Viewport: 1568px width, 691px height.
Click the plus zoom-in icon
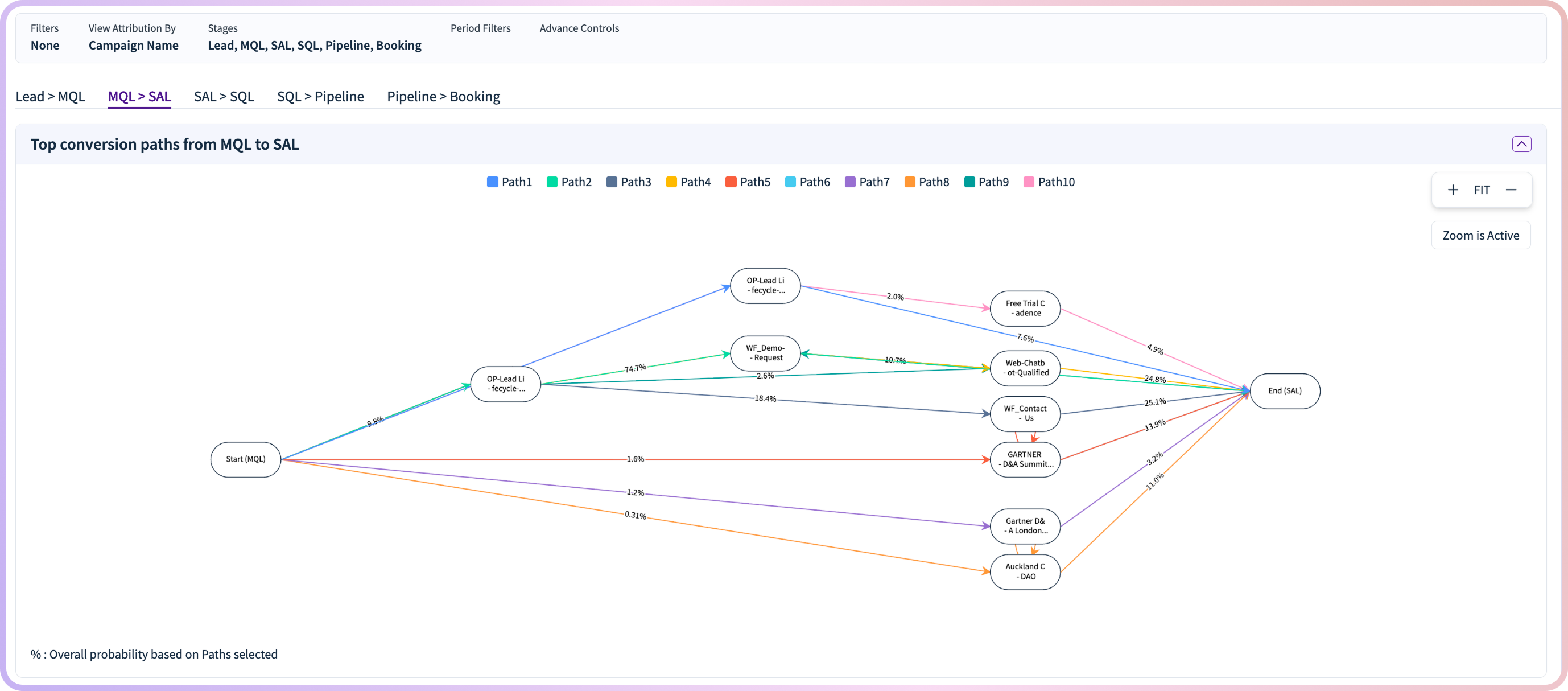coord(1453,190)
